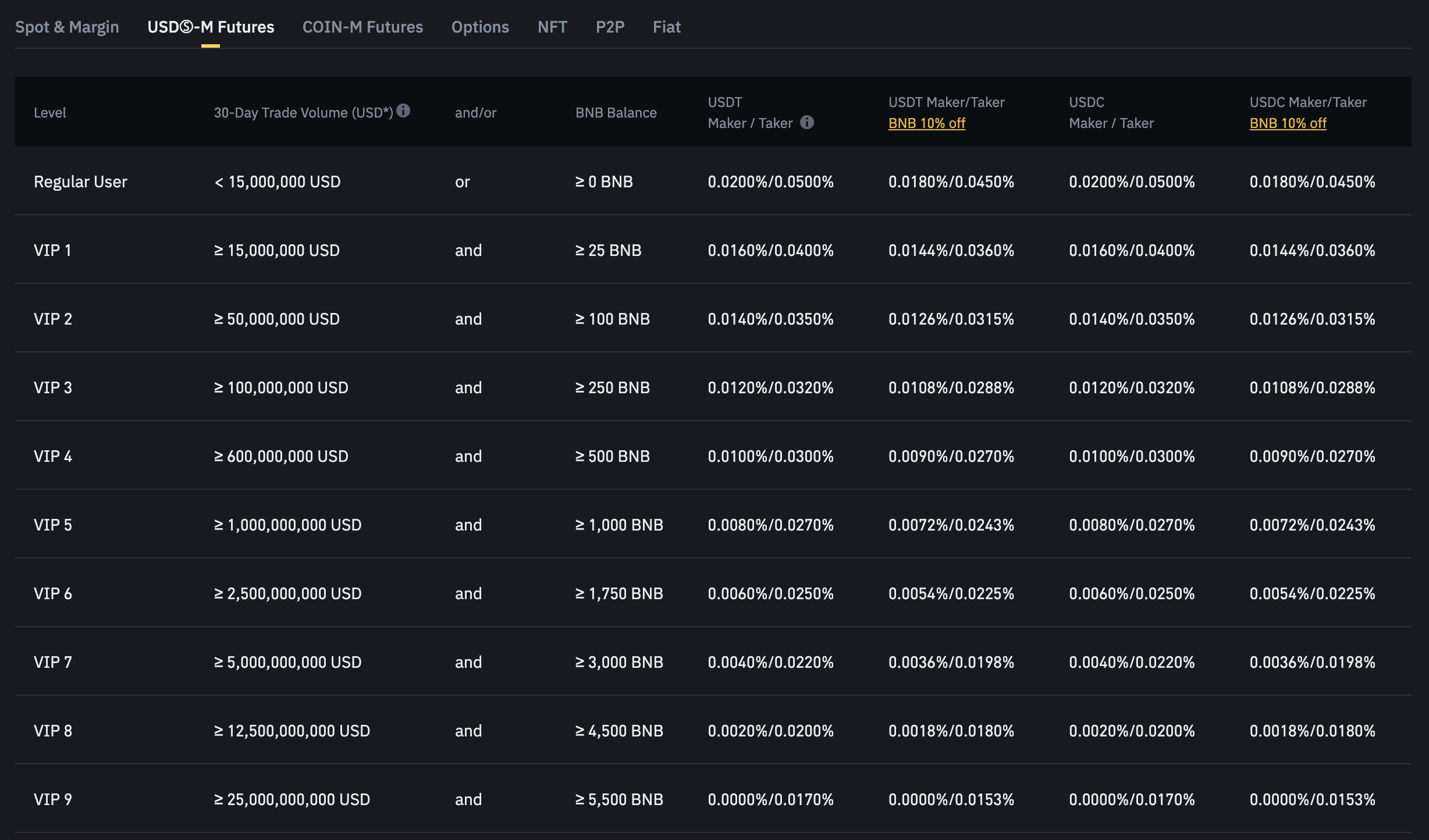Click the '≥ 250 BNB' balance cell
The image size is (1429, 840).
613,387
